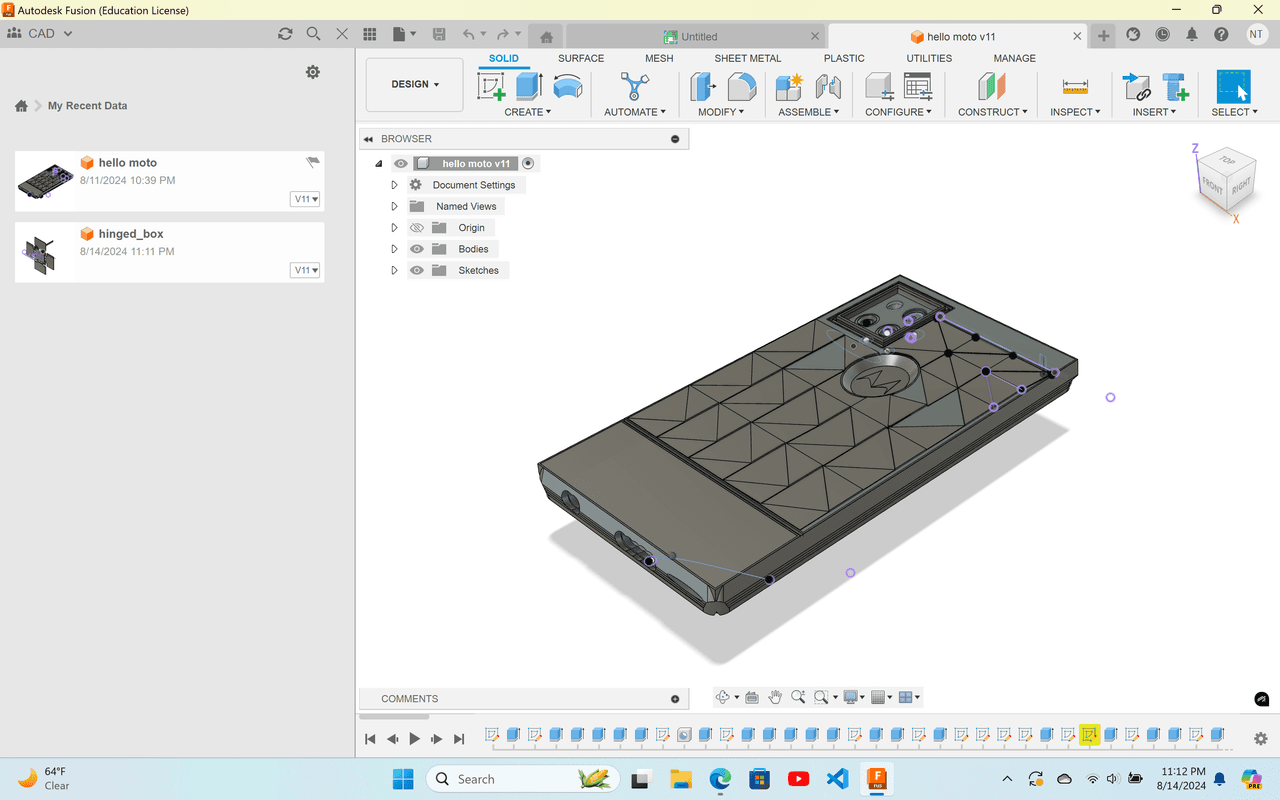This screenshot has width=1280, height=800.
Task: Switch to the SURFACE tab
Action: [x=581, y=58]
